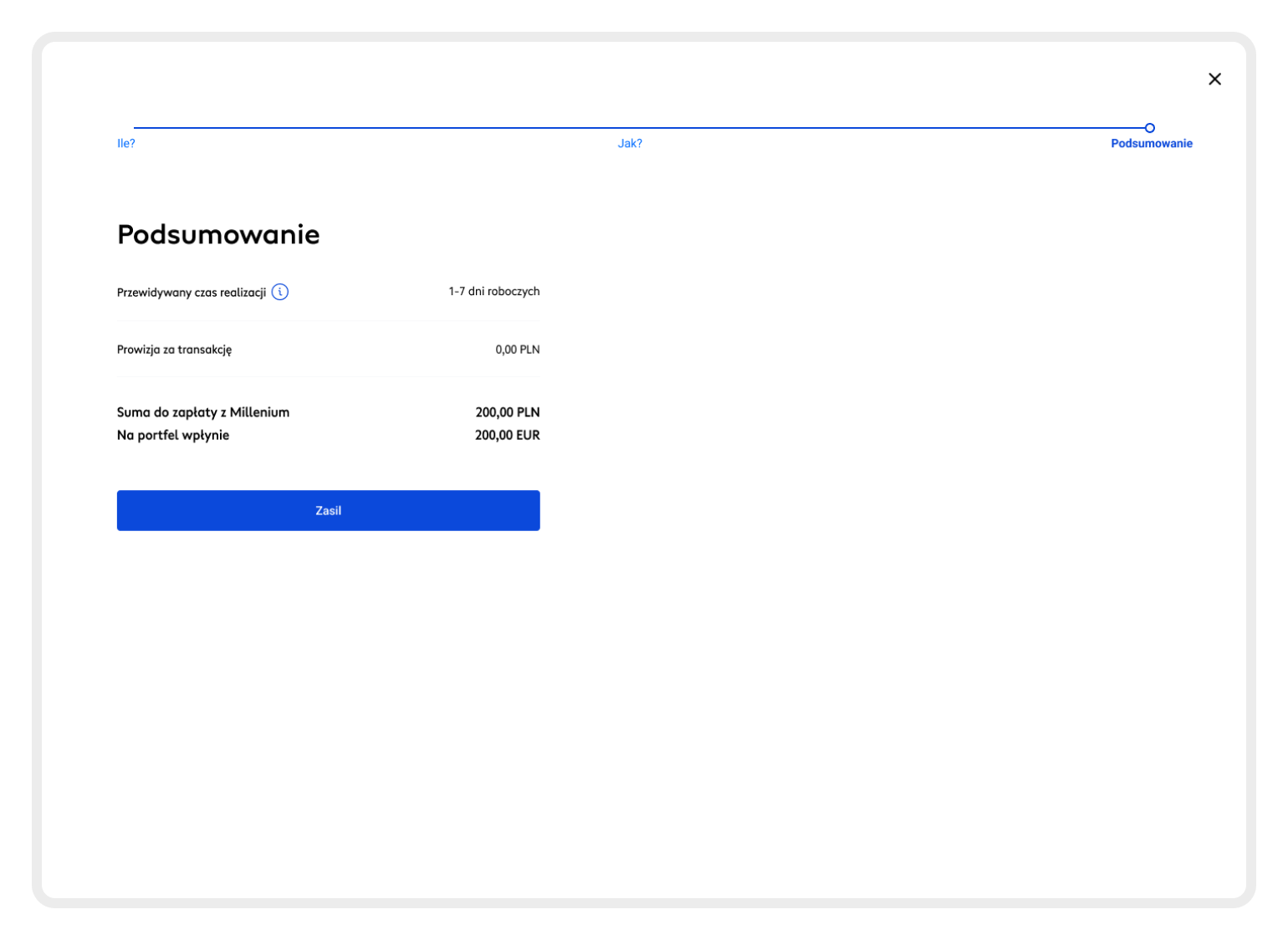Click the Suma do zapłaty z Millenium label

click(203, 412)
